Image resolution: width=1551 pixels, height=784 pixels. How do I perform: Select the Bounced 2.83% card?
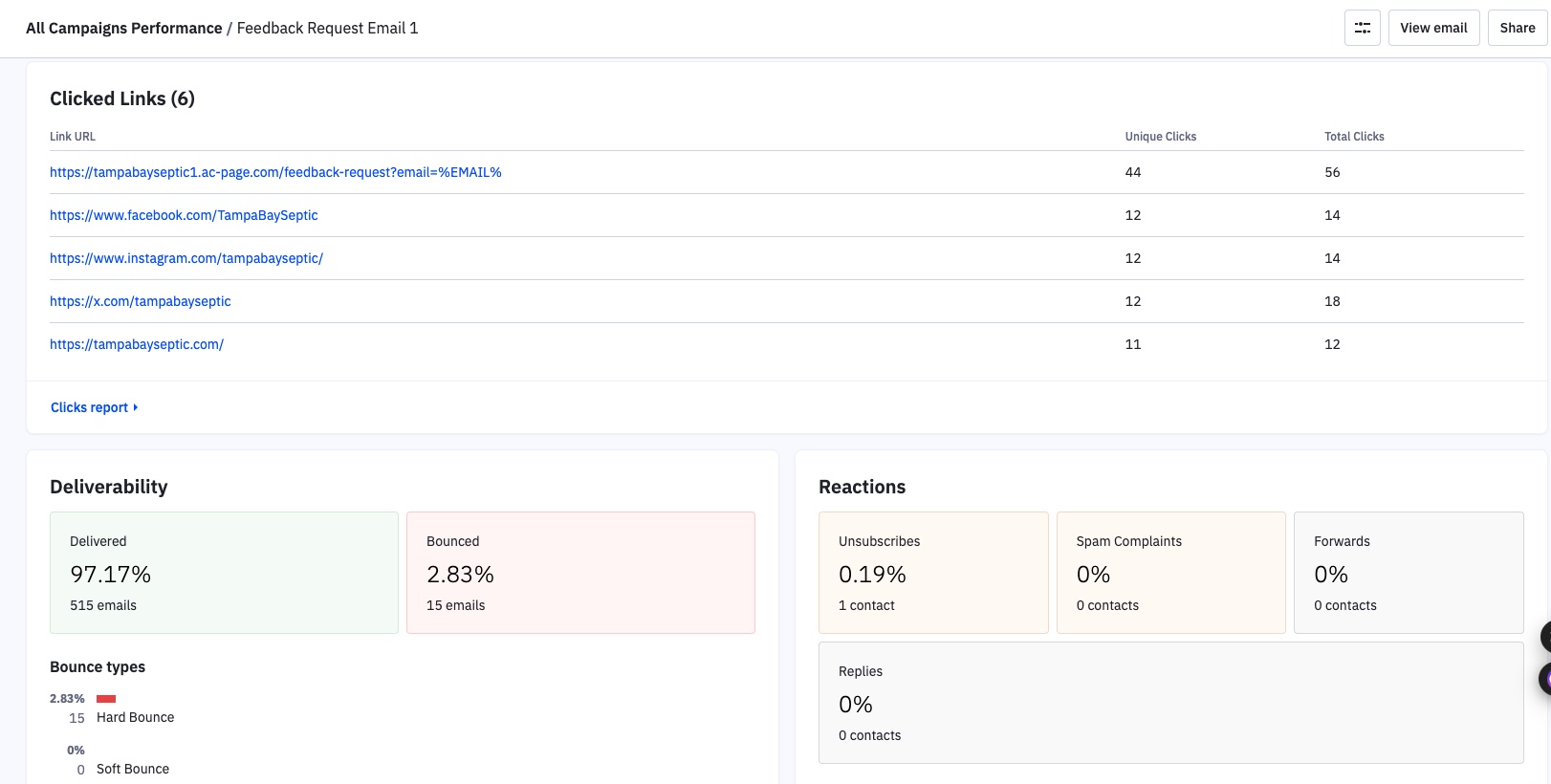[580, 573]
